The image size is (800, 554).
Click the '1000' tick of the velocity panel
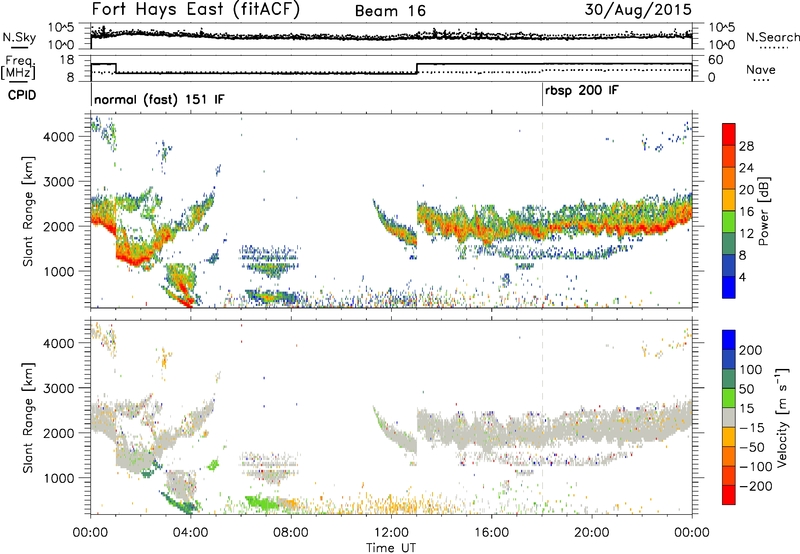tap(58, 478)
